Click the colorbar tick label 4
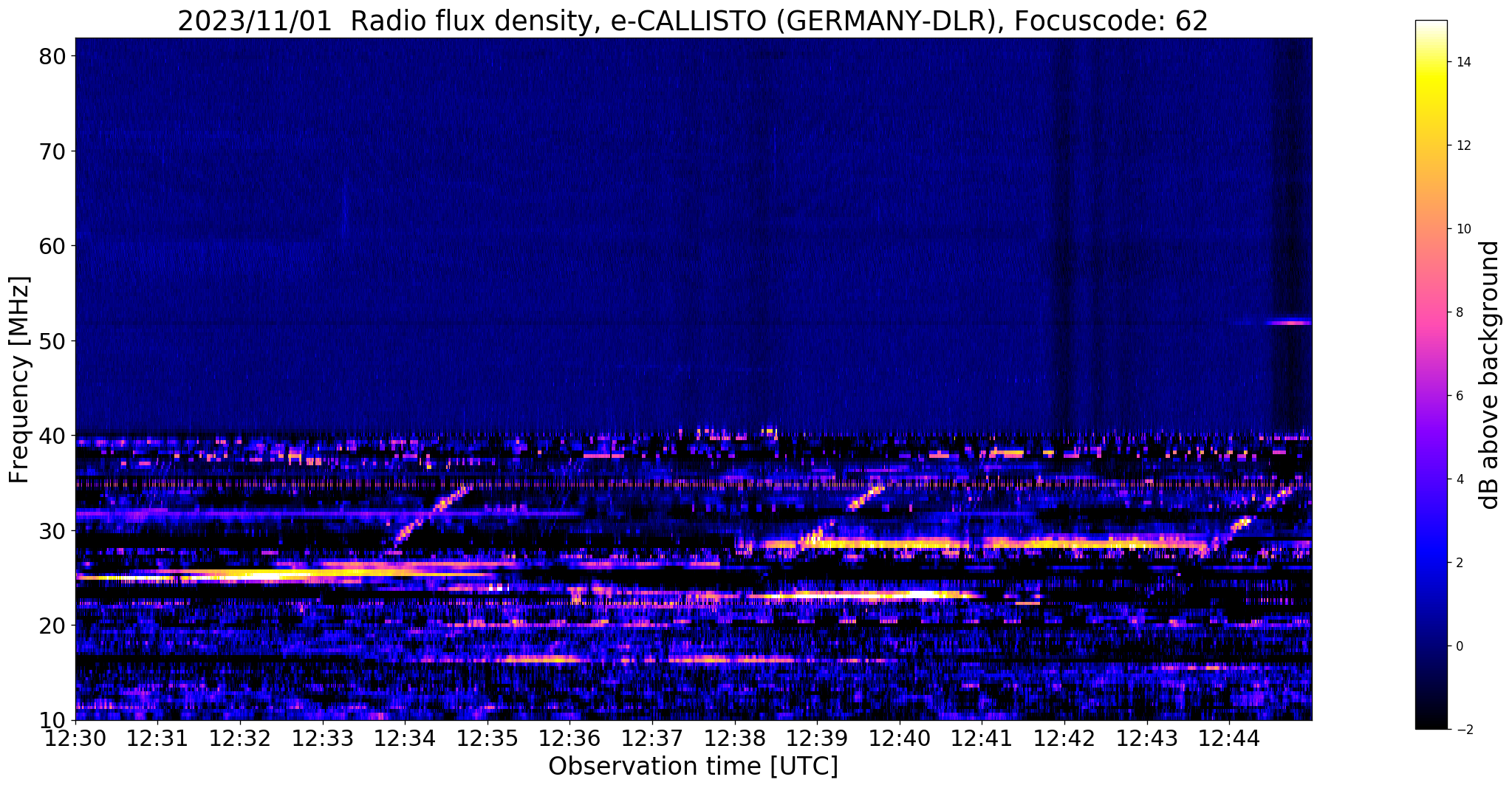This screenshot has width=1512, height=788. click(1460, 479)
